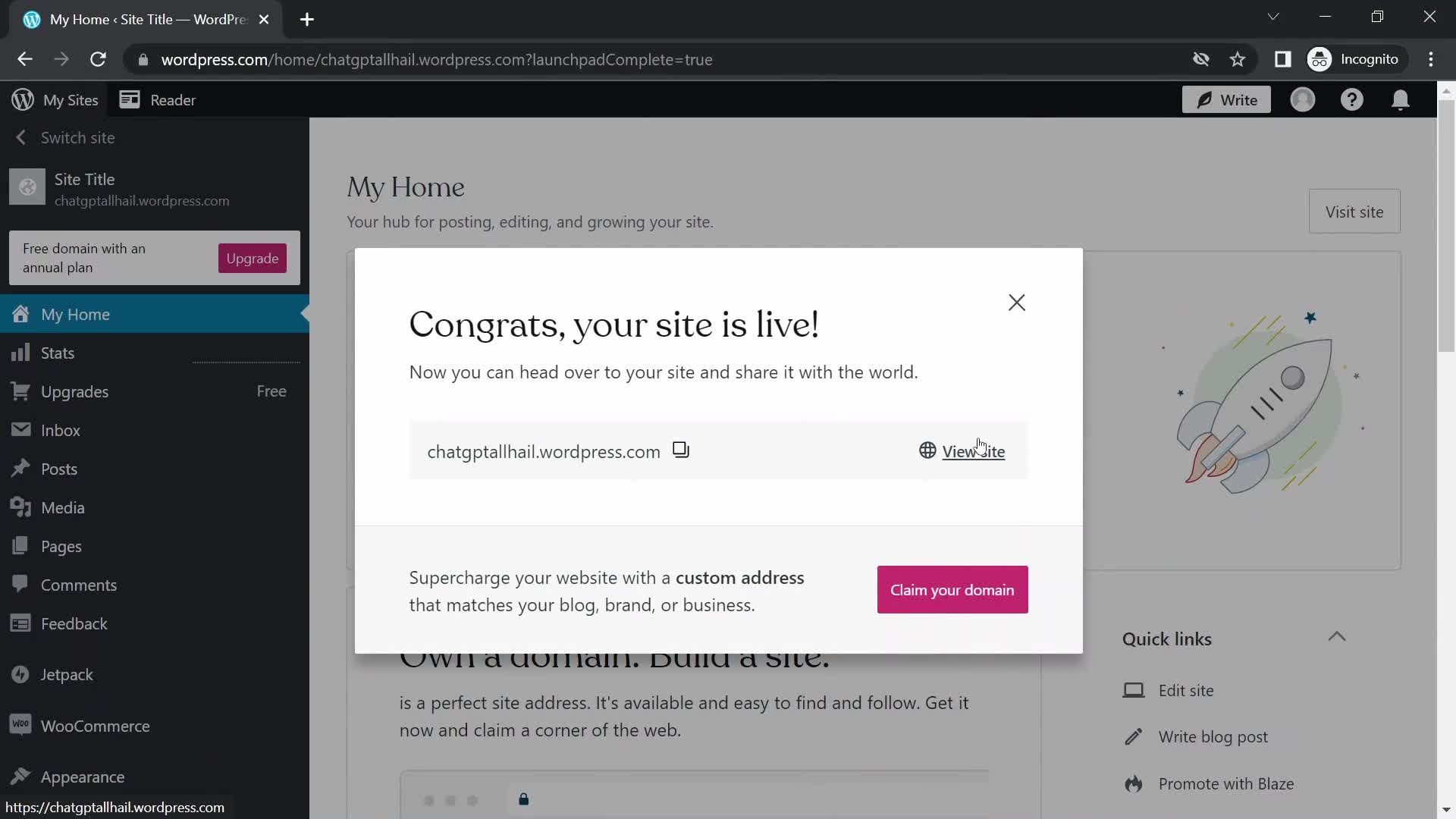
Task: Close the congratulations modal dialog
Action: point(1016,301)
